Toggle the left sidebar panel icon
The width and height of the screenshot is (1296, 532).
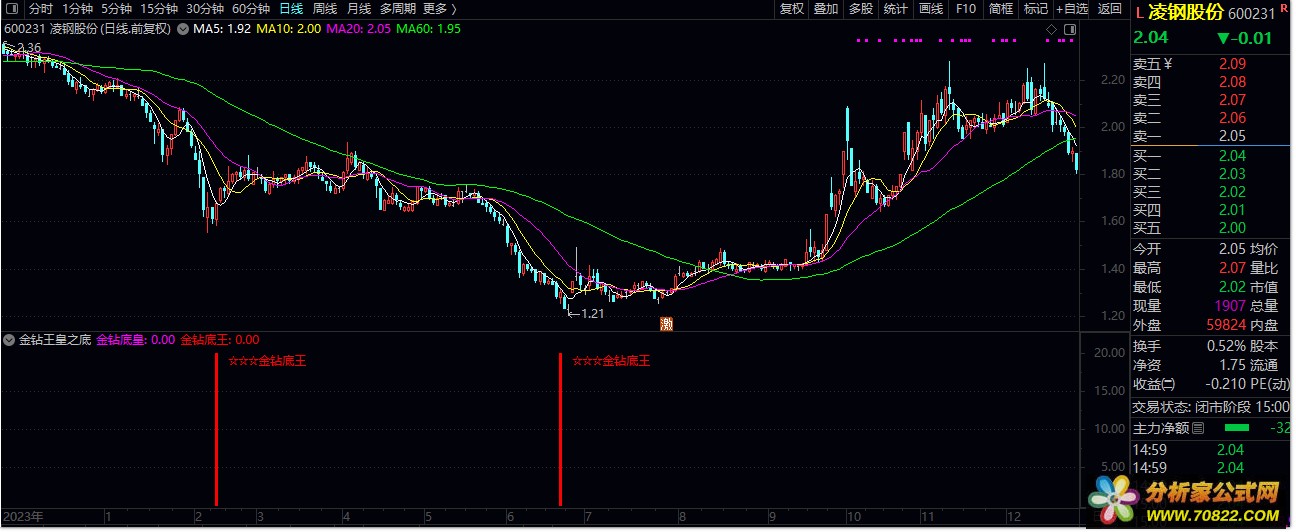pyautogui.click(x=12, y=9)
